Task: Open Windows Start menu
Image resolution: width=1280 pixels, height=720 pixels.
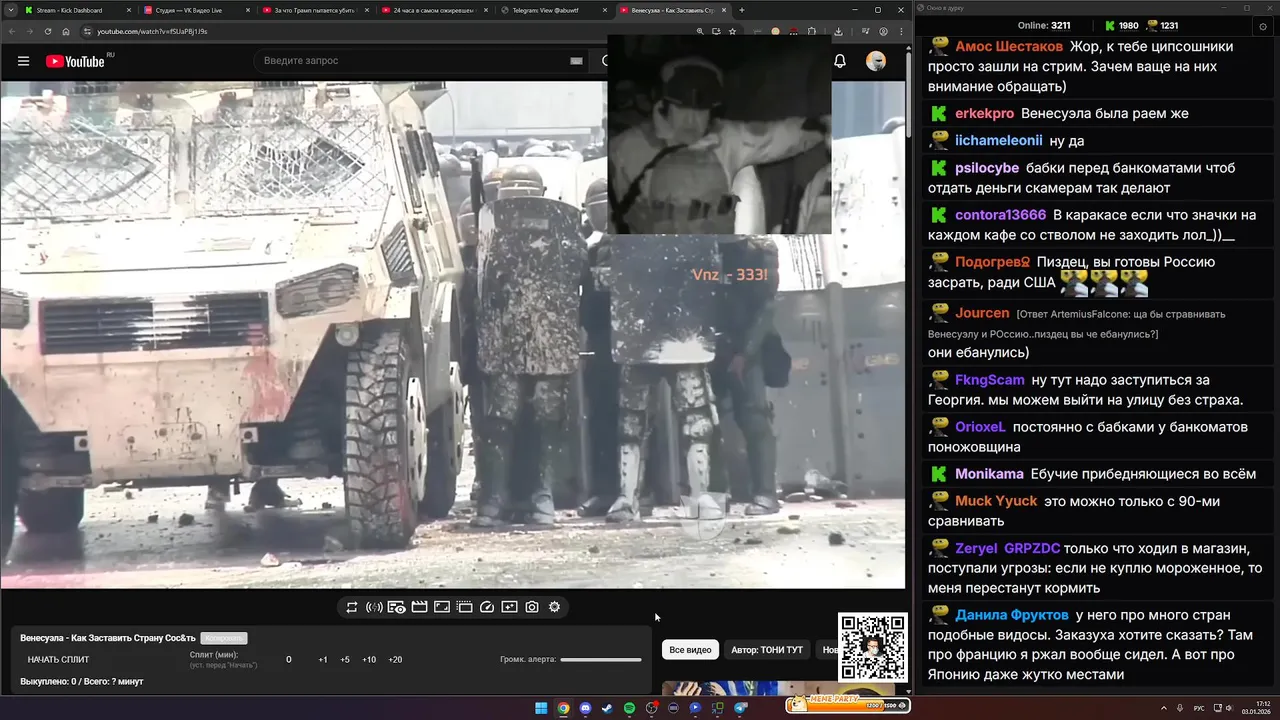Action: (x=541, y=708)
